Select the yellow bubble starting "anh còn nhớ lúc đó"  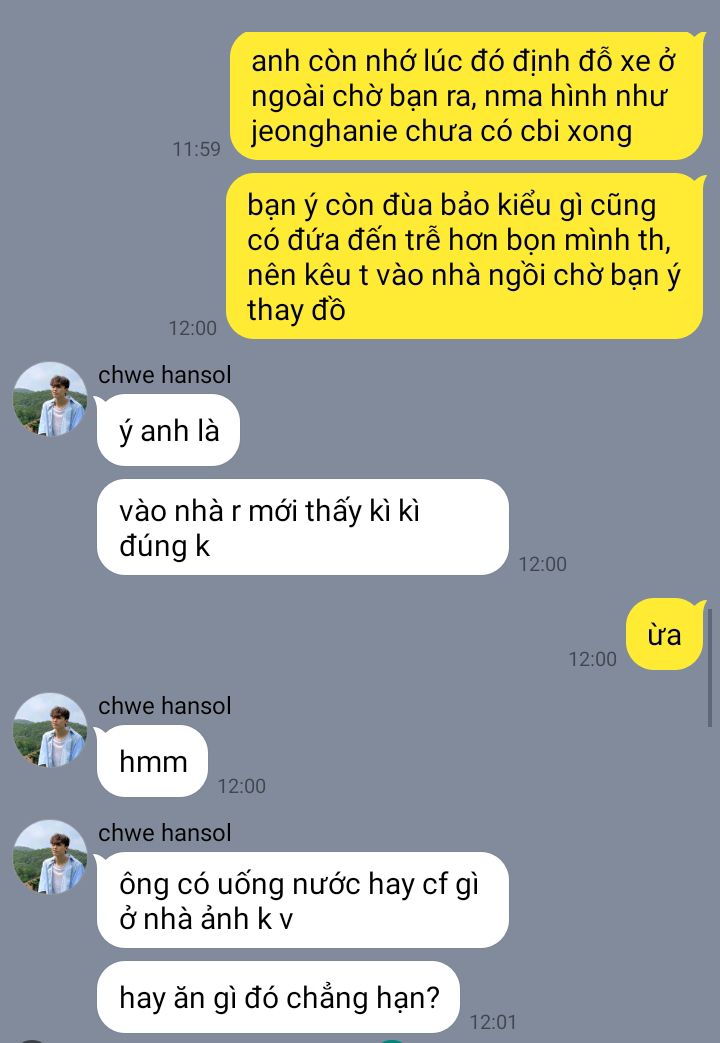(466, 96)
